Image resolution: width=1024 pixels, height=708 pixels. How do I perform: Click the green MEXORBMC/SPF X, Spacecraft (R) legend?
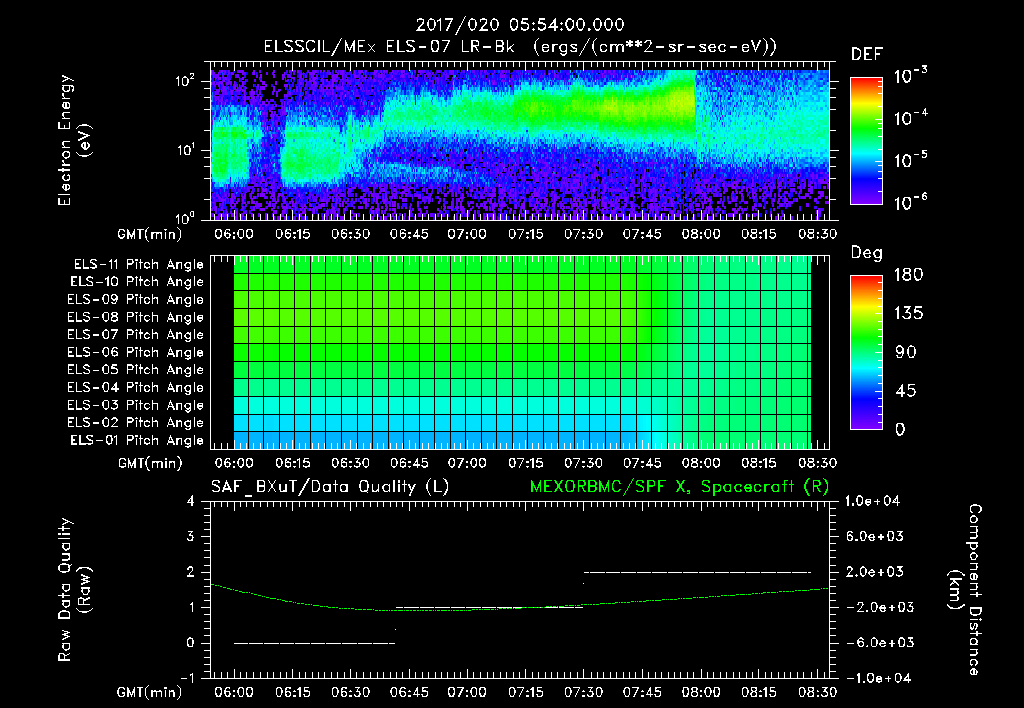click(679, 487)
